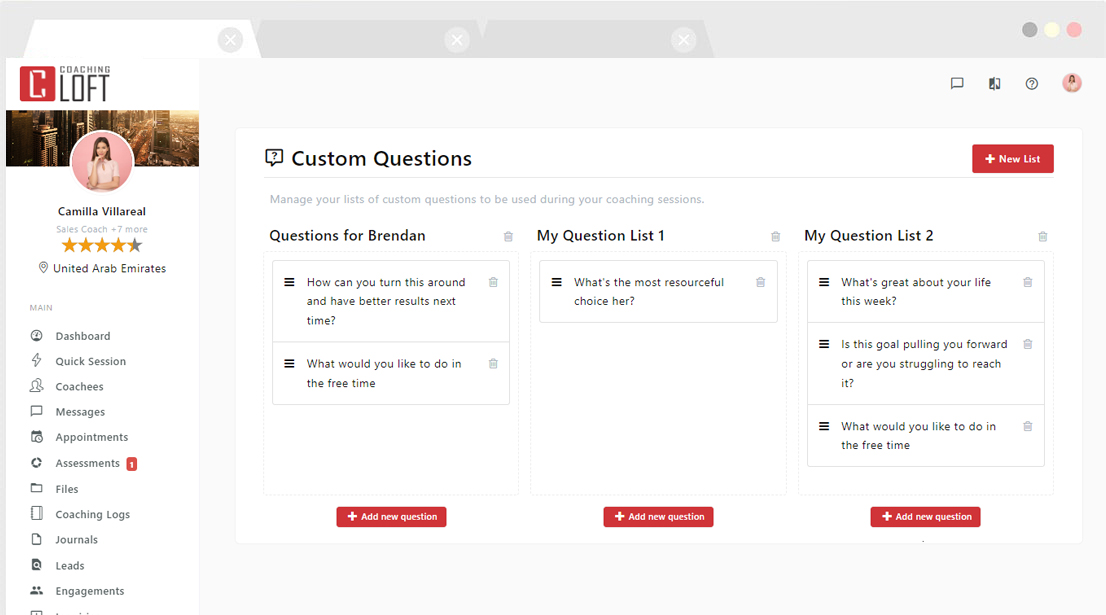Delete the 'Questions for Brendan' list

point(508,237)
